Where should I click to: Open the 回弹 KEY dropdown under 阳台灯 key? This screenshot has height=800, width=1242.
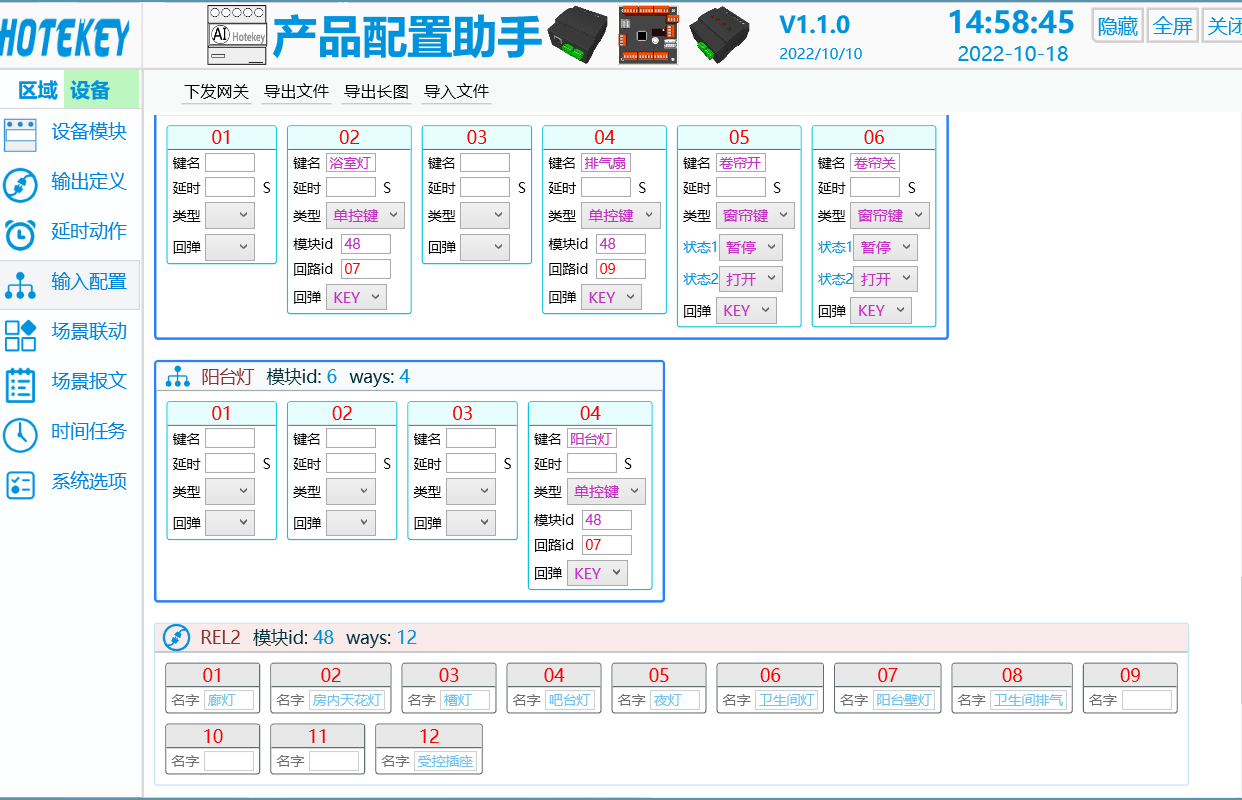(x=596, y=573)
